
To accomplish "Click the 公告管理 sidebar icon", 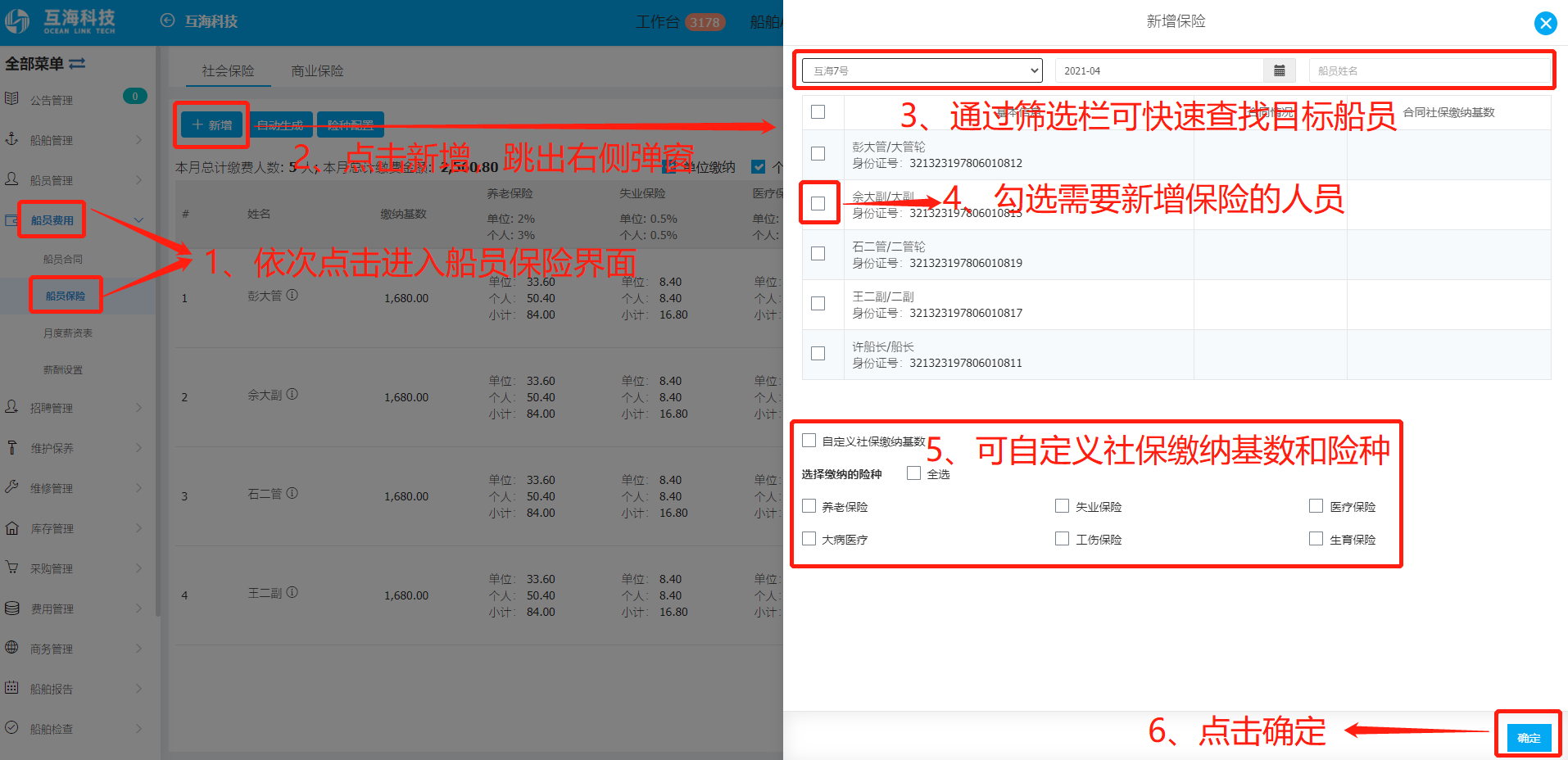I will coord(11,99).
